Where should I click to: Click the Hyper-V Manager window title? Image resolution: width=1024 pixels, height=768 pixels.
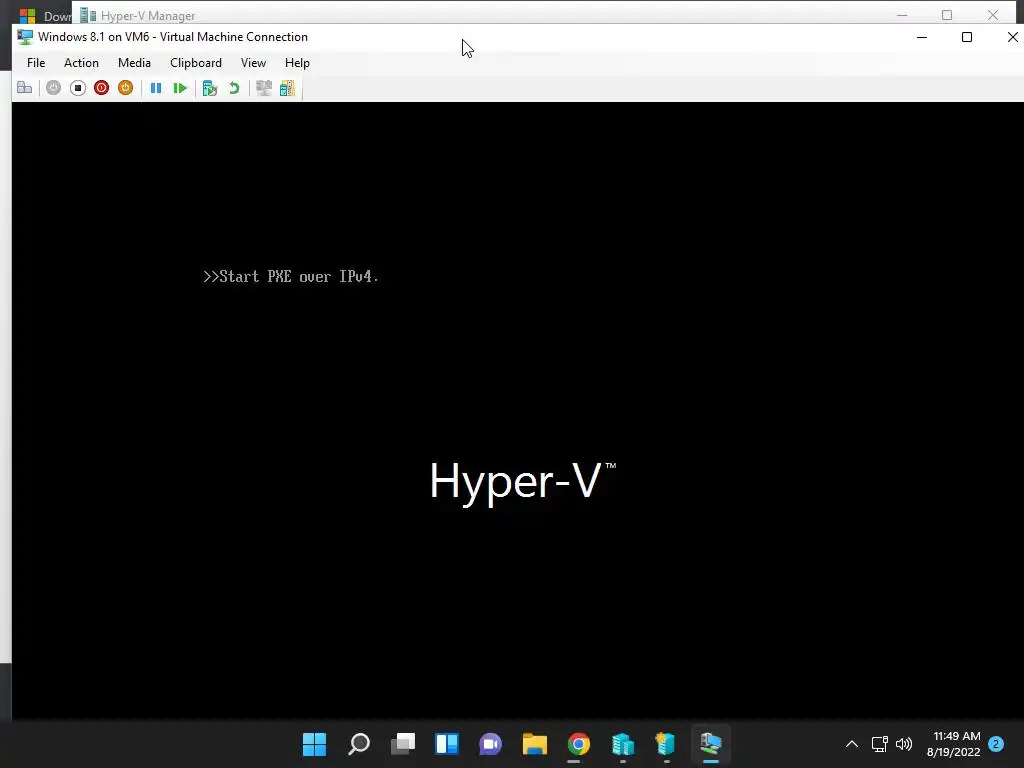pyautogui.click(x=148, y=16)
